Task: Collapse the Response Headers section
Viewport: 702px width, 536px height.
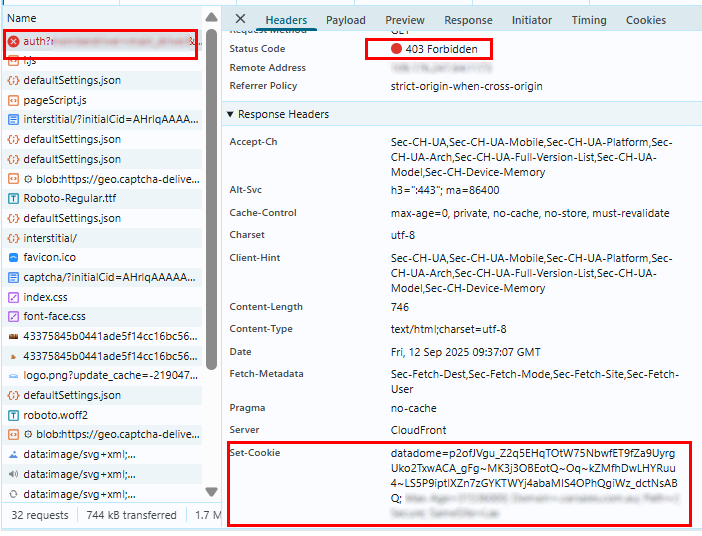Action: [231, 114]
